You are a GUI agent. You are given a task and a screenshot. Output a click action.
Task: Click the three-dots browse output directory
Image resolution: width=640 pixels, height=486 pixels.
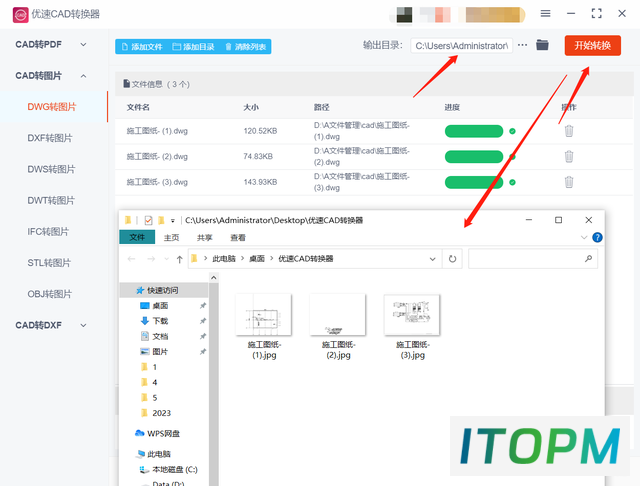[x=522, y=45]
